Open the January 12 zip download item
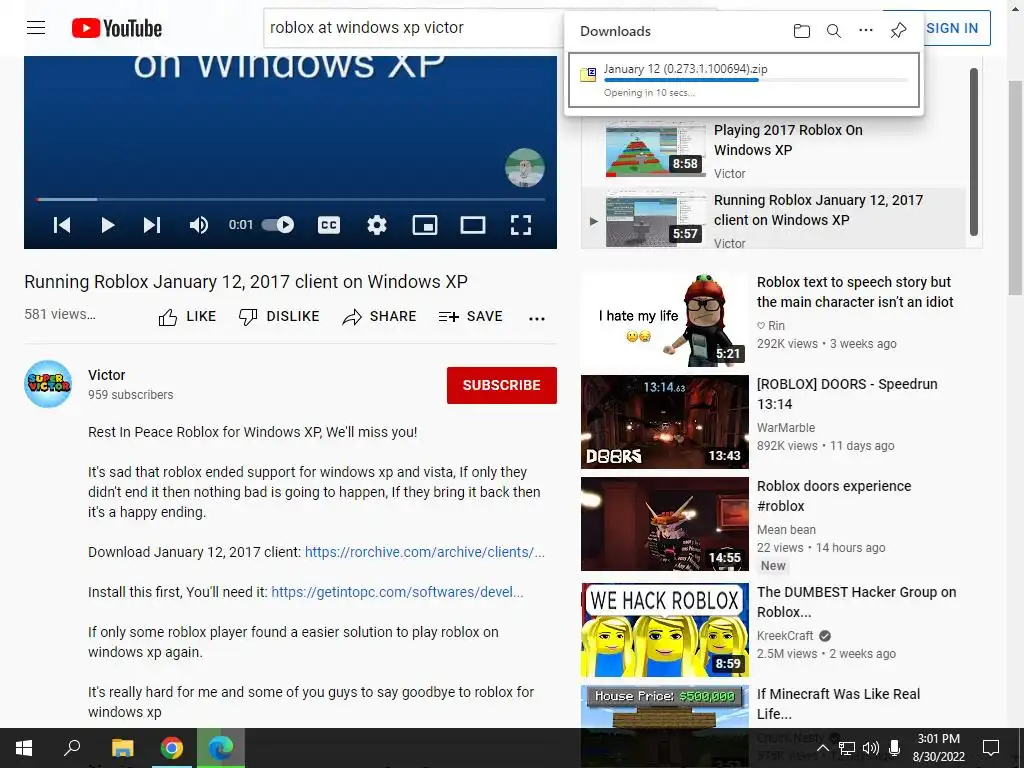The image size is (1024, 768). 744,80
